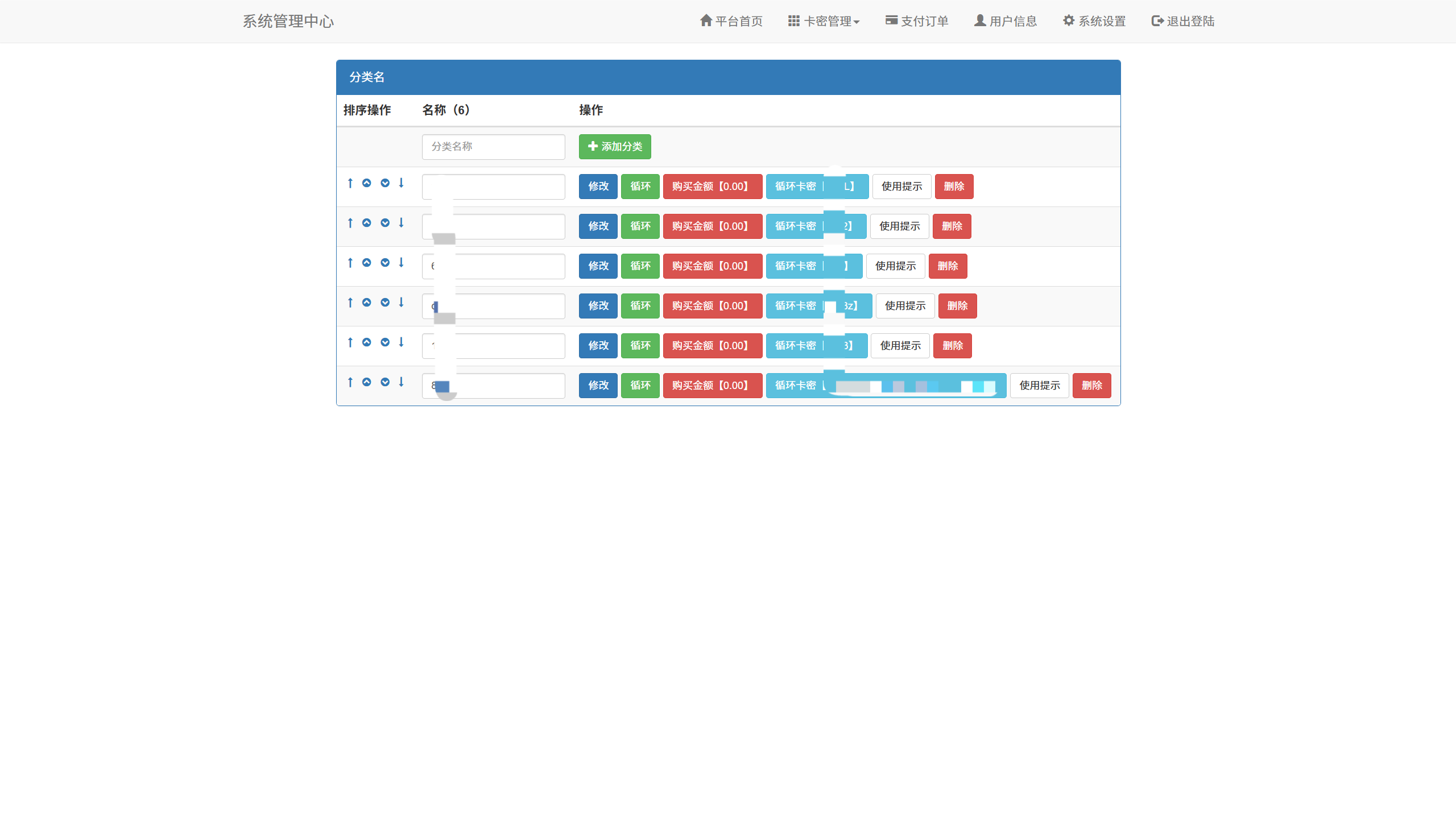Move to top the row whose name starts with 1

[350, 342]
